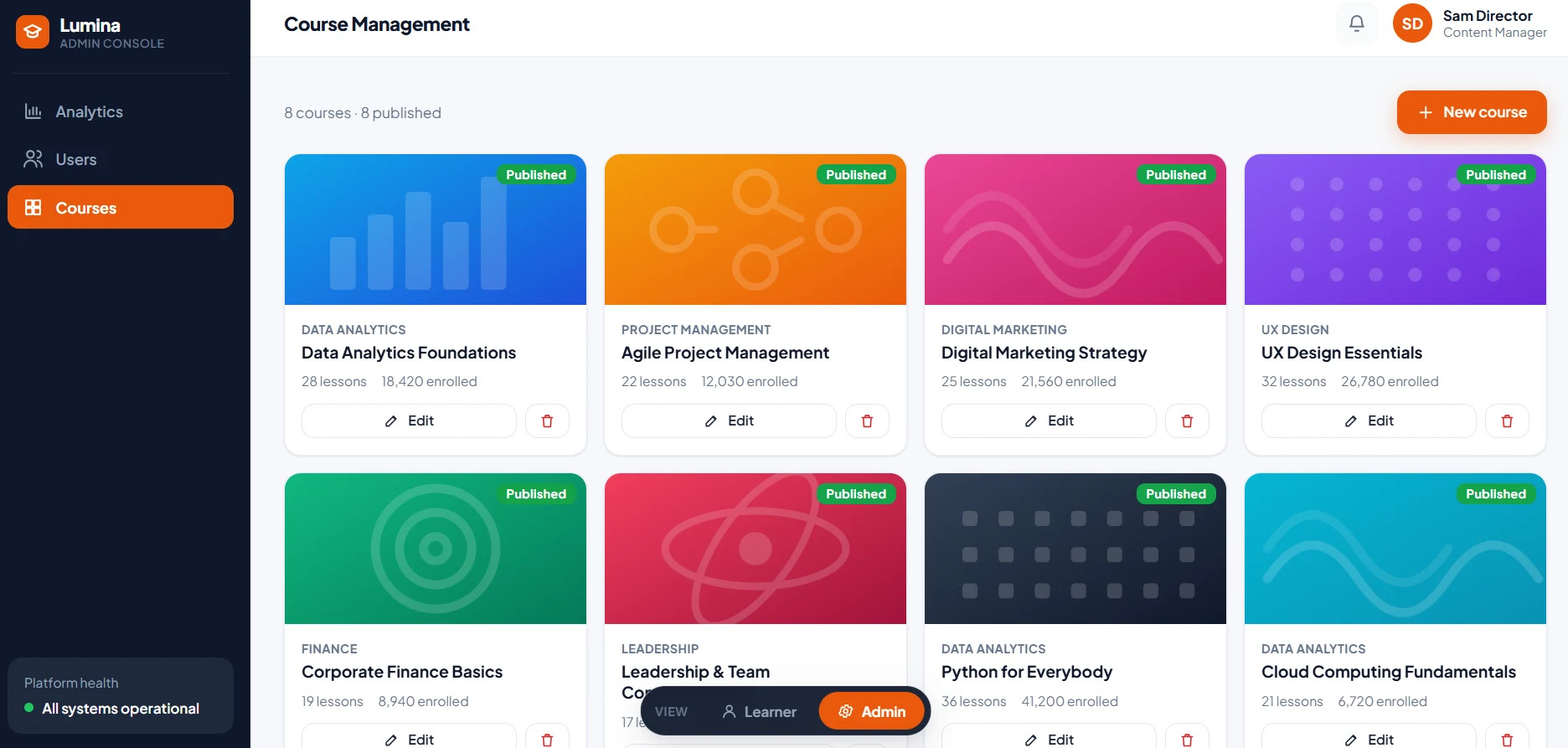Image resolution: width=1568 pixels, height=748 pixels.
Task: Delete the Digital Marketing Strategy course
Action: 1187,420
